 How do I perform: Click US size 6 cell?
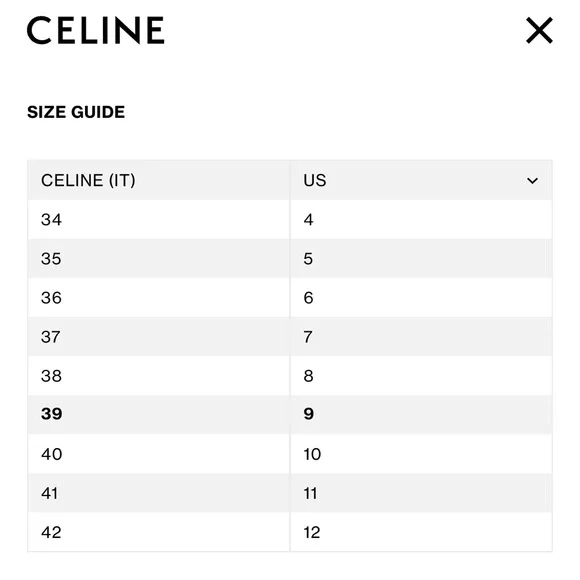point(421,298)
